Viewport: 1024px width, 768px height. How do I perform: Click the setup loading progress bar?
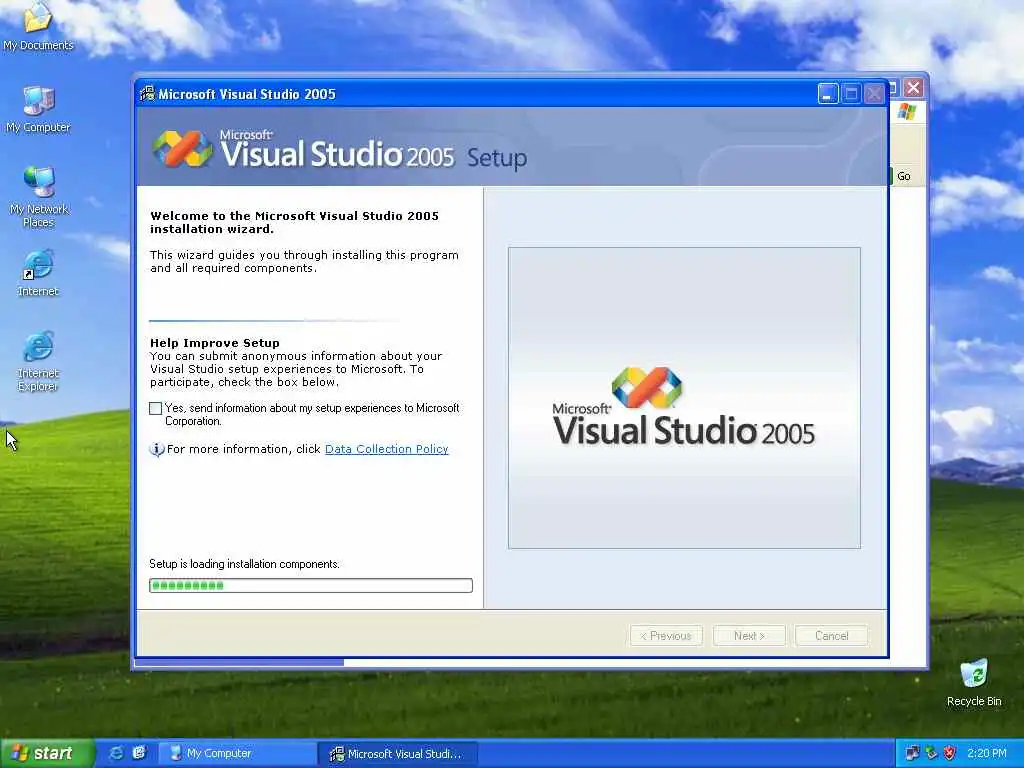[x=311, y=586]
